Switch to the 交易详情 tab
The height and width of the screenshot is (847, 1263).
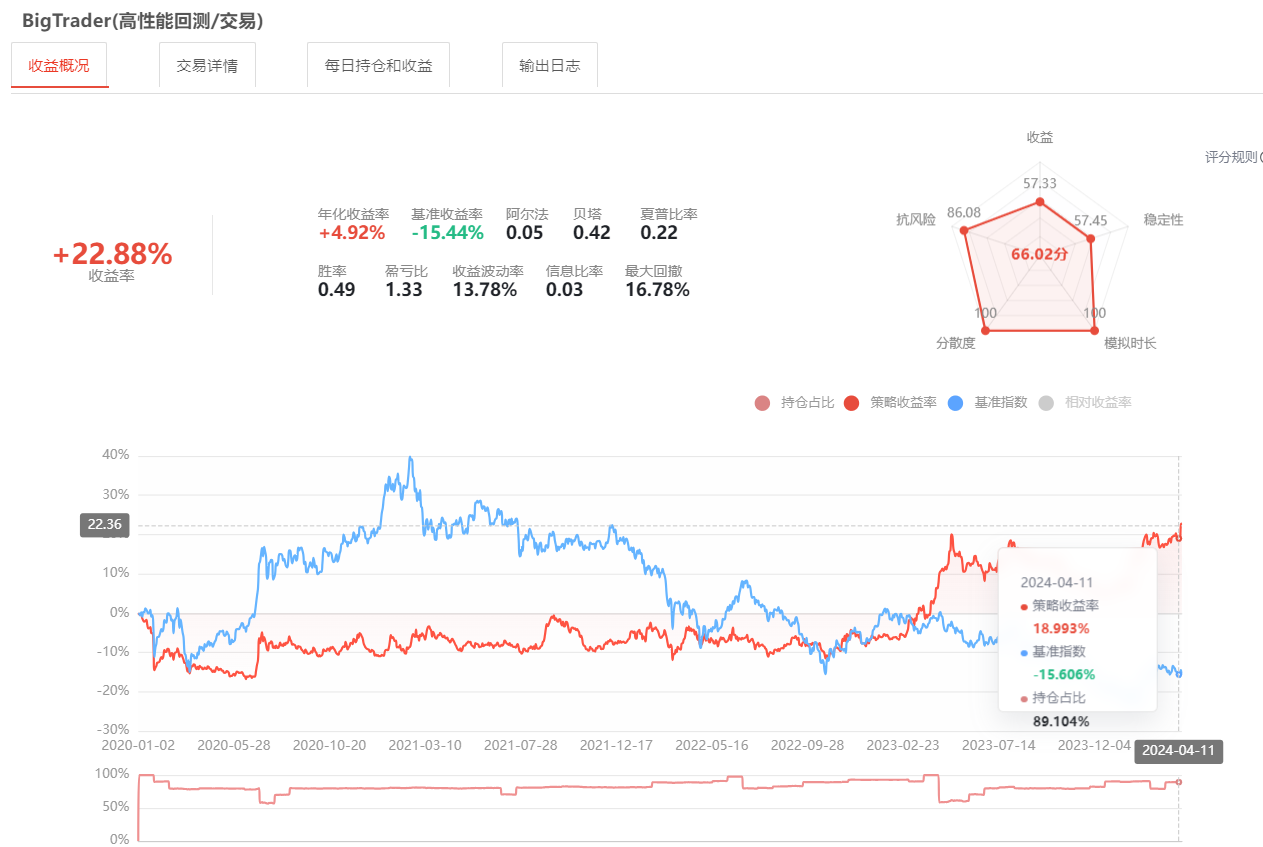coord(207,66)
